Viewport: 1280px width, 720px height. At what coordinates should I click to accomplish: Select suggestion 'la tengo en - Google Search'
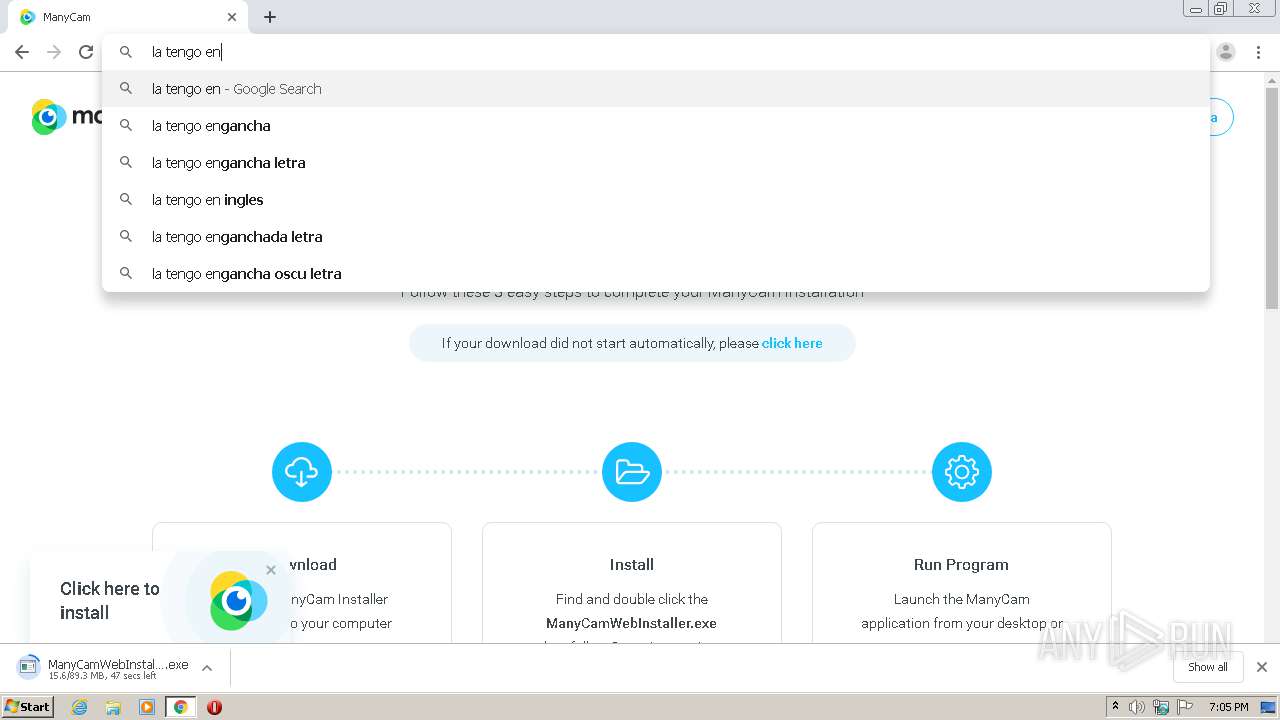(655, 89)
